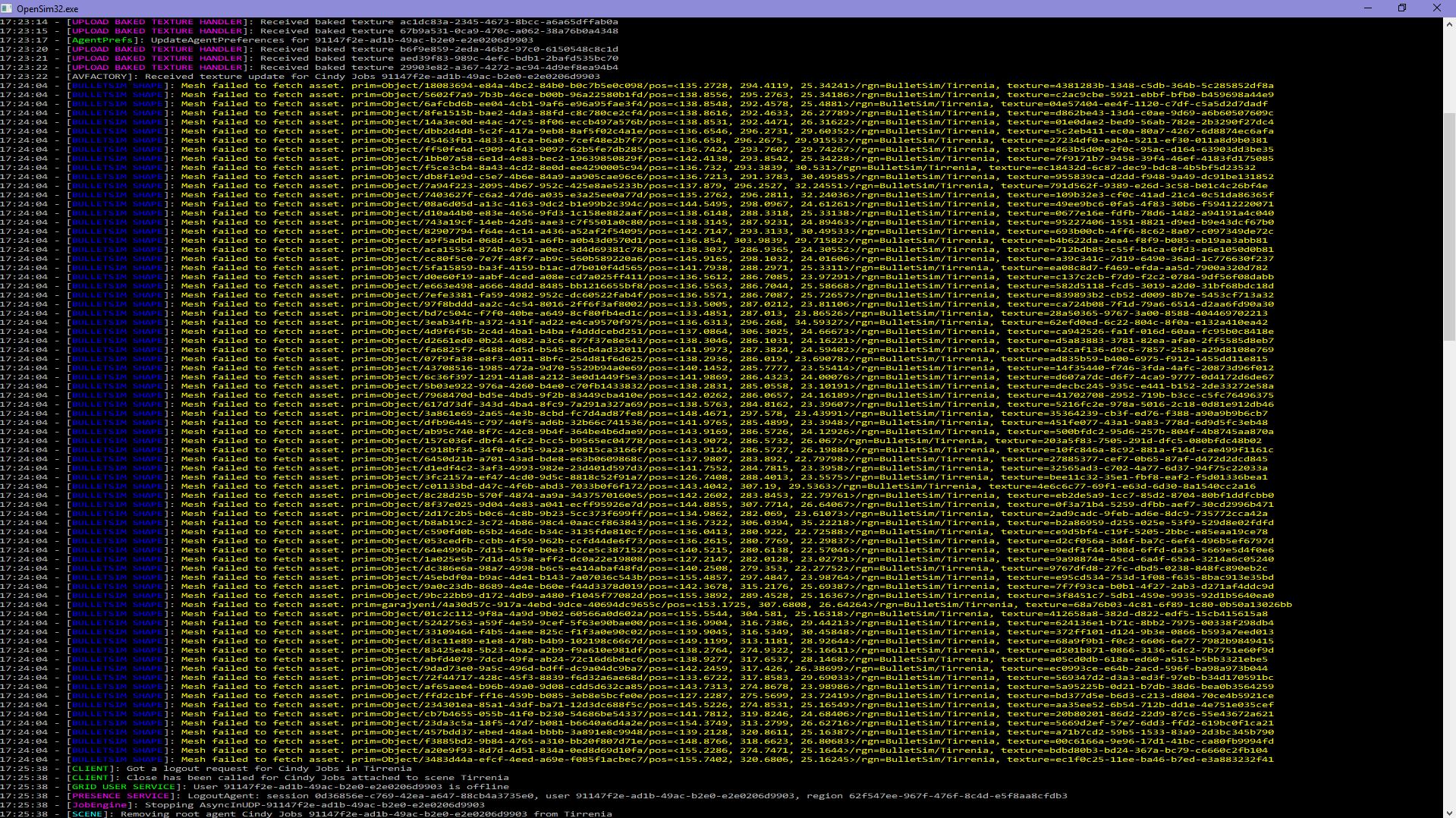1456x818 pixels.
Task: Close the OpenSim32.exe console
Action: coord(1436,8)
